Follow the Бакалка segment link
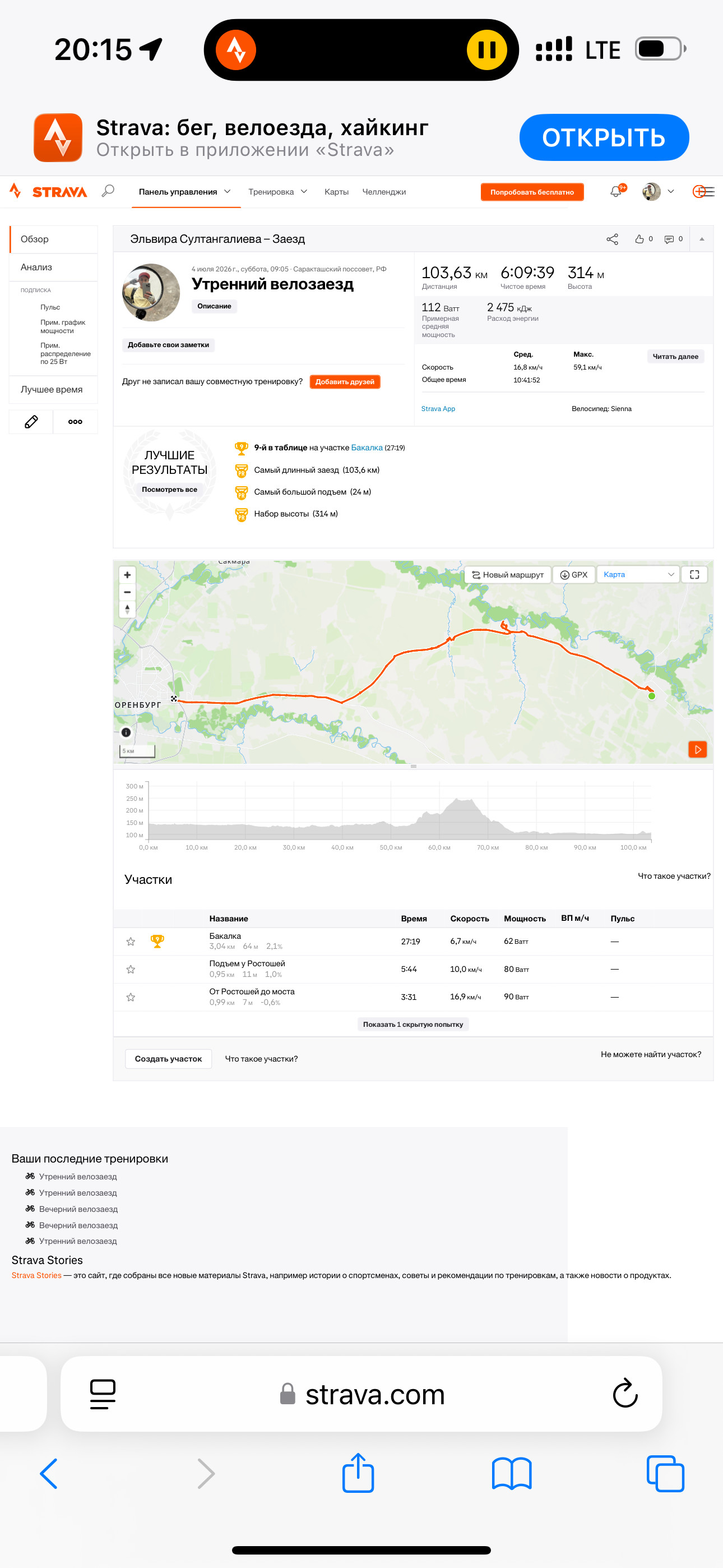 [x=367, y=448]
